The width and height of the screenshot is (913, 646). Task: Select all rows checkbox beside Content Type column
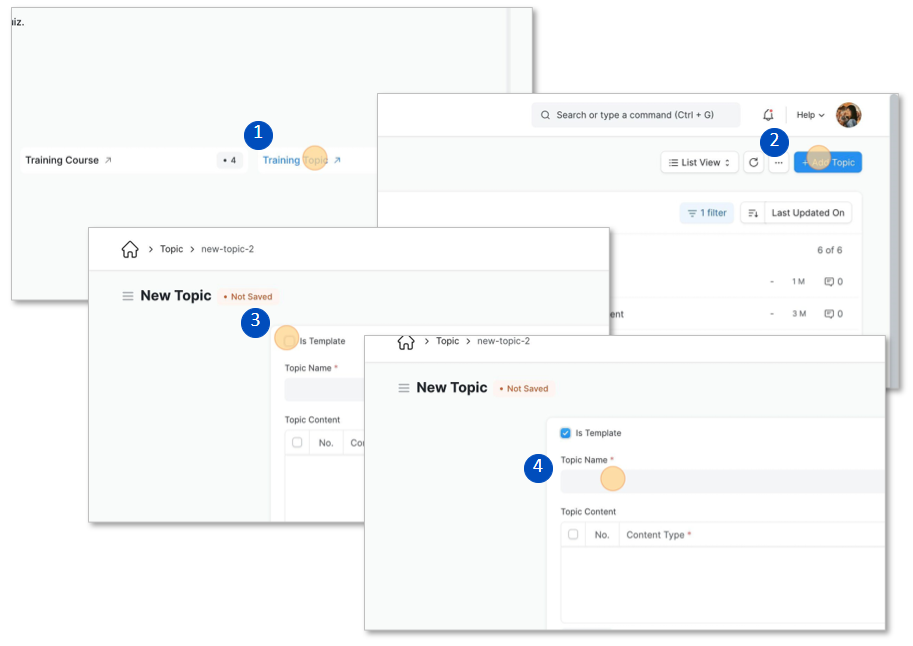coord(573,535)
